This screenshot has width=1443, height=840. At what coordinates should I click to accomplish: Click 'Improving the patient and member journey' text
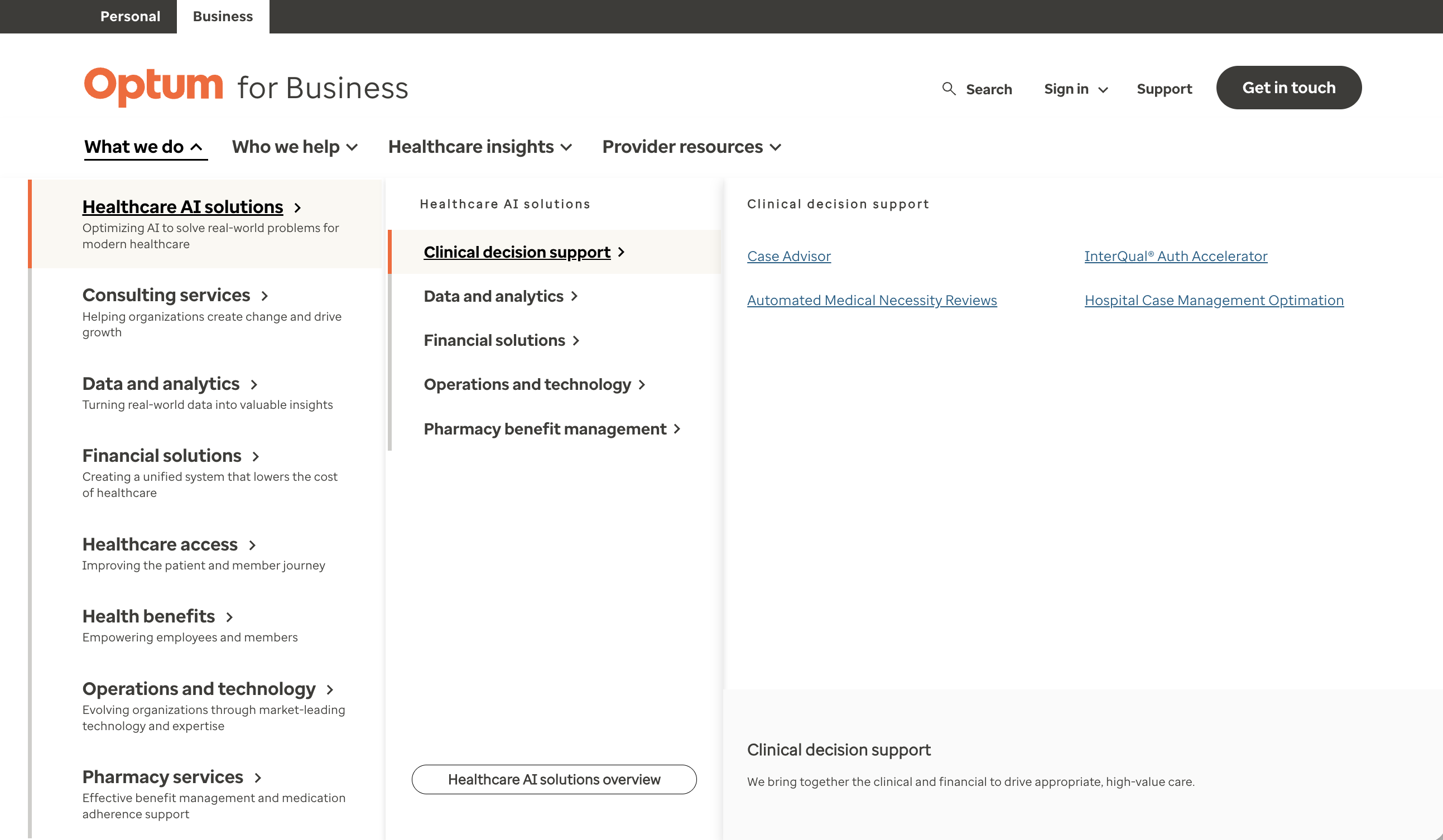point(204,566)
